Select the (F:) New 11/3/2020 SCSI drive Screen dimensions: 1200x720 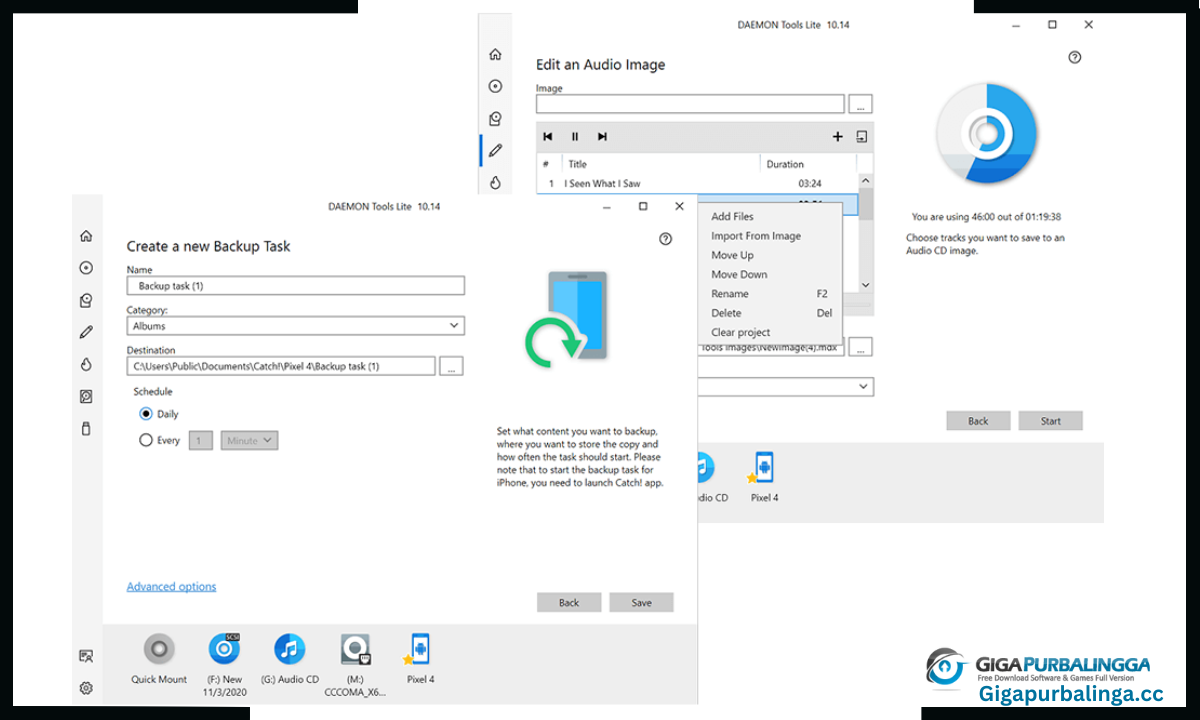223,650
